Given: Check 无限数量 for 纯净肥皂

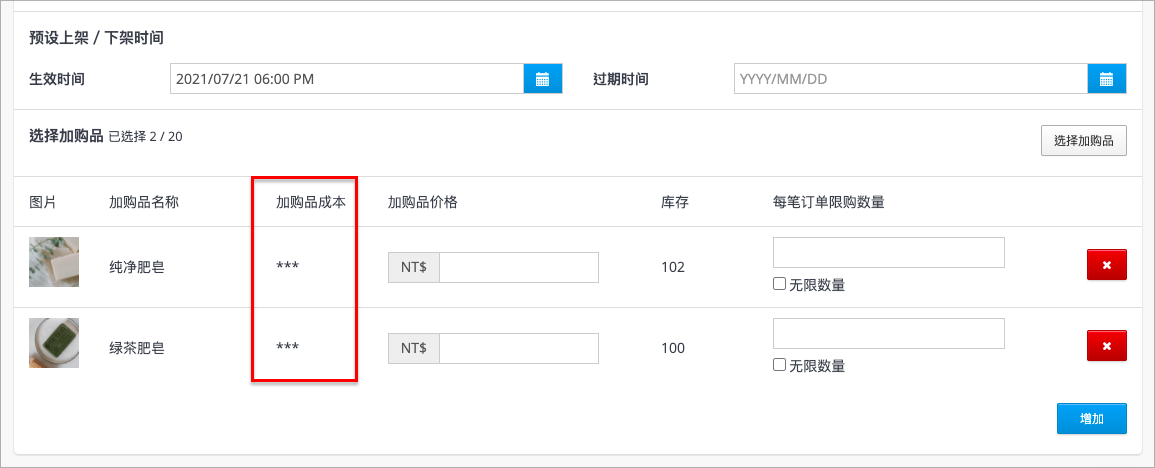Looking at the screenshot, I should click(x=779, y=284).
